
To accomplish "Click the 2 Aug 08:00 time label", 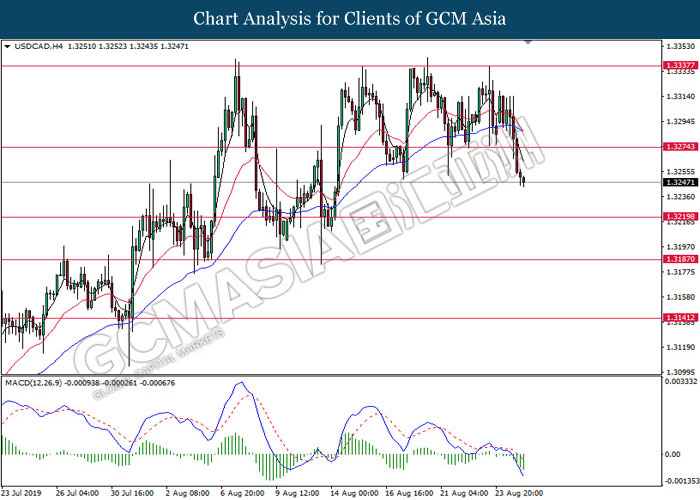I will click(x=188, y=493).
